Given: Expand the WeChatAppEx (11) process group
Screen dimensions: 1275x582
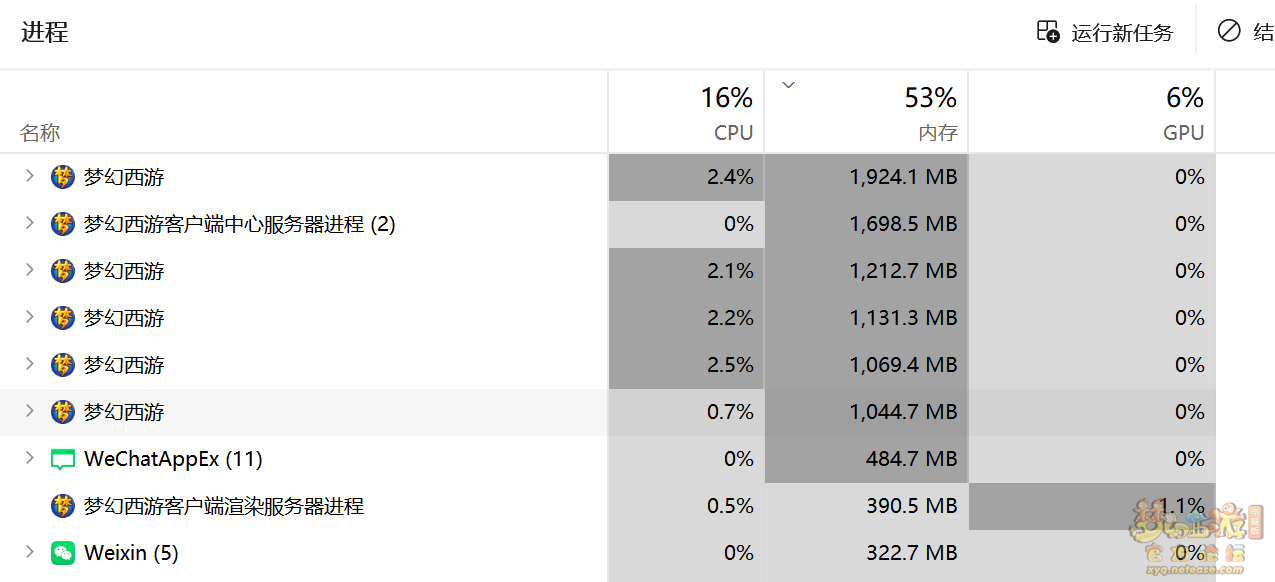Looking at the screenshot, I should tap(30, 458).
